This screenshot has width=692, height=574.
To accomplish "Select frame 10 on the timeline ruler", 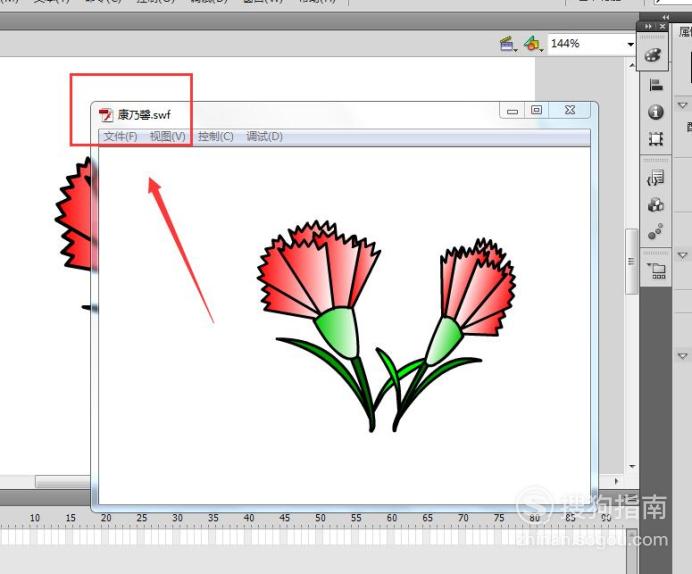I will [x=35, y=518].
